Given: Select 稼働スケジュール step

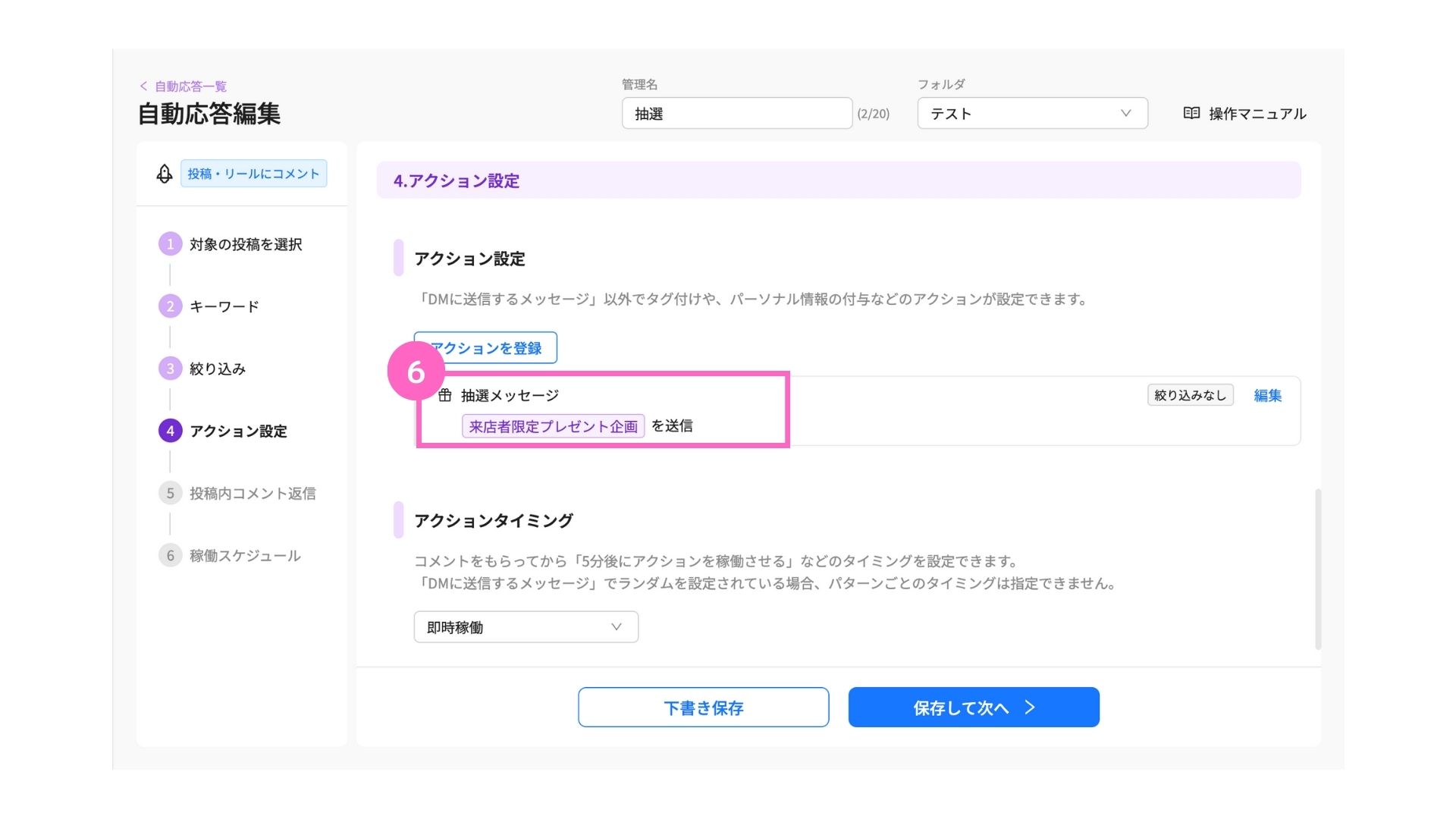Looking at the screenshot, I should 245,555.
